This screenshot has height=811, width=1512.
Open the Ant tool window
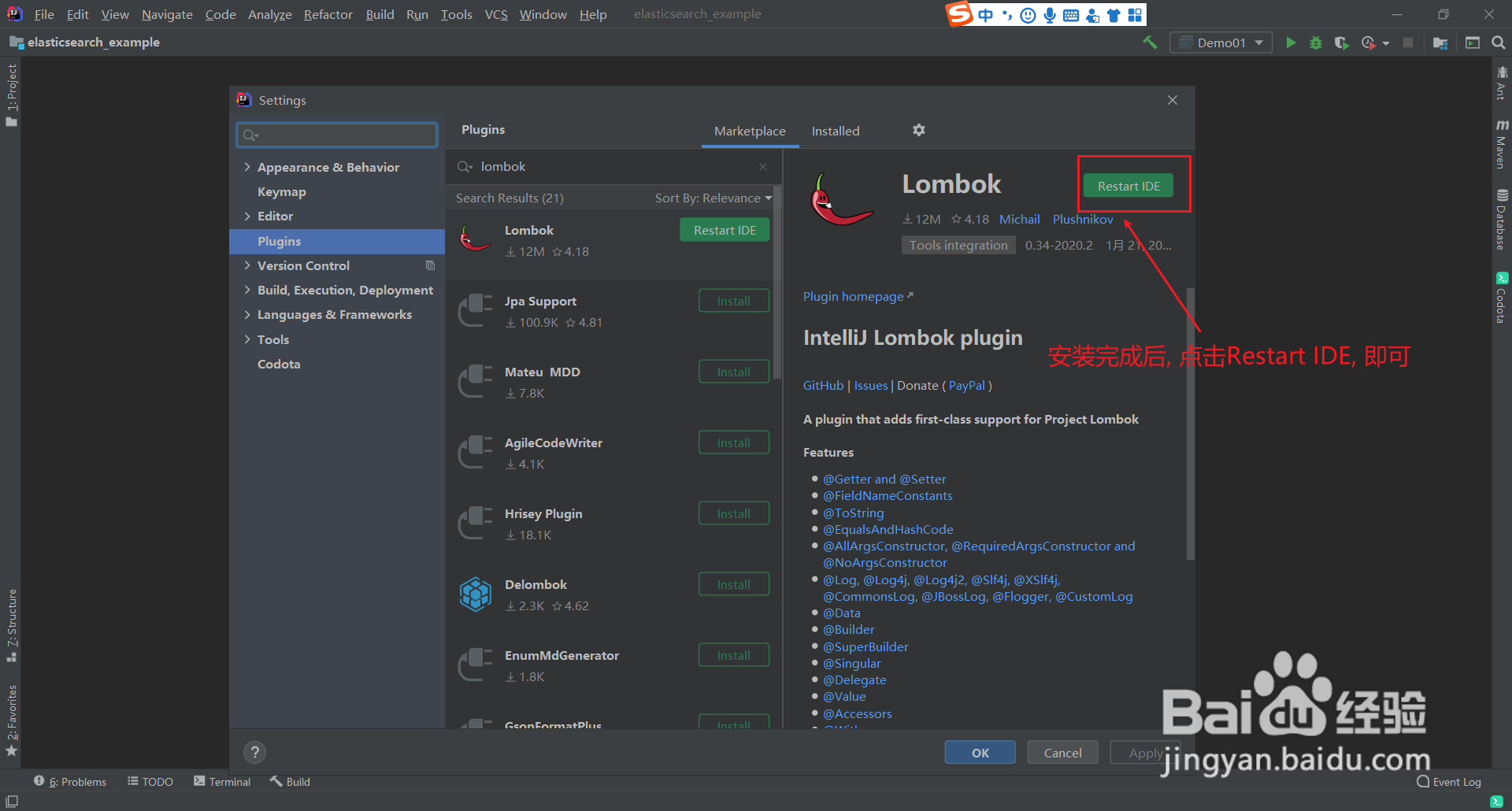1501,83
